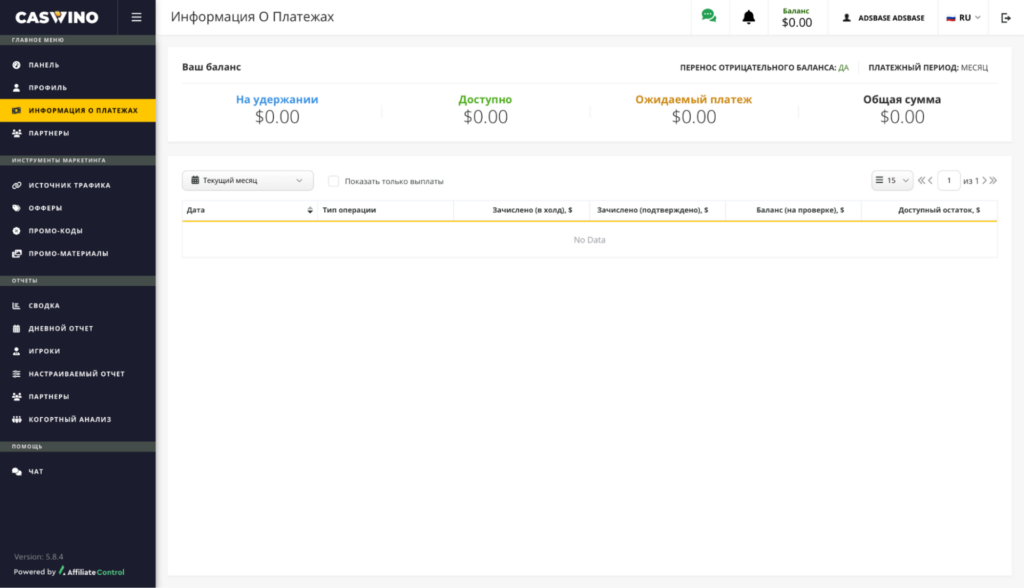
Task: Open Когортный анализ menu item
Action: point(78,419)
